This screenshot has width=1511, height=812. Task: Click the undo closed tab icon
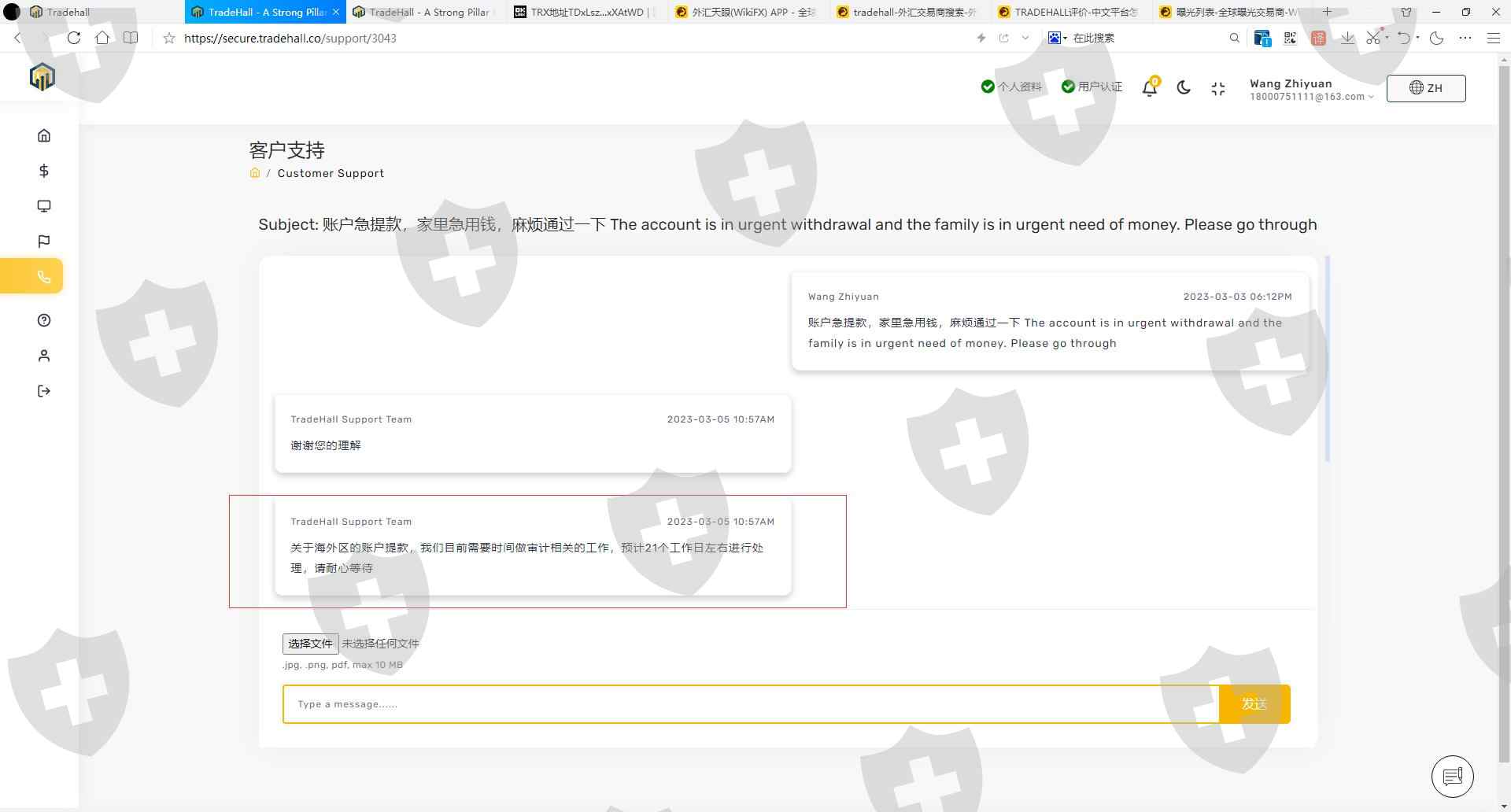click(x=1404, y=38)
